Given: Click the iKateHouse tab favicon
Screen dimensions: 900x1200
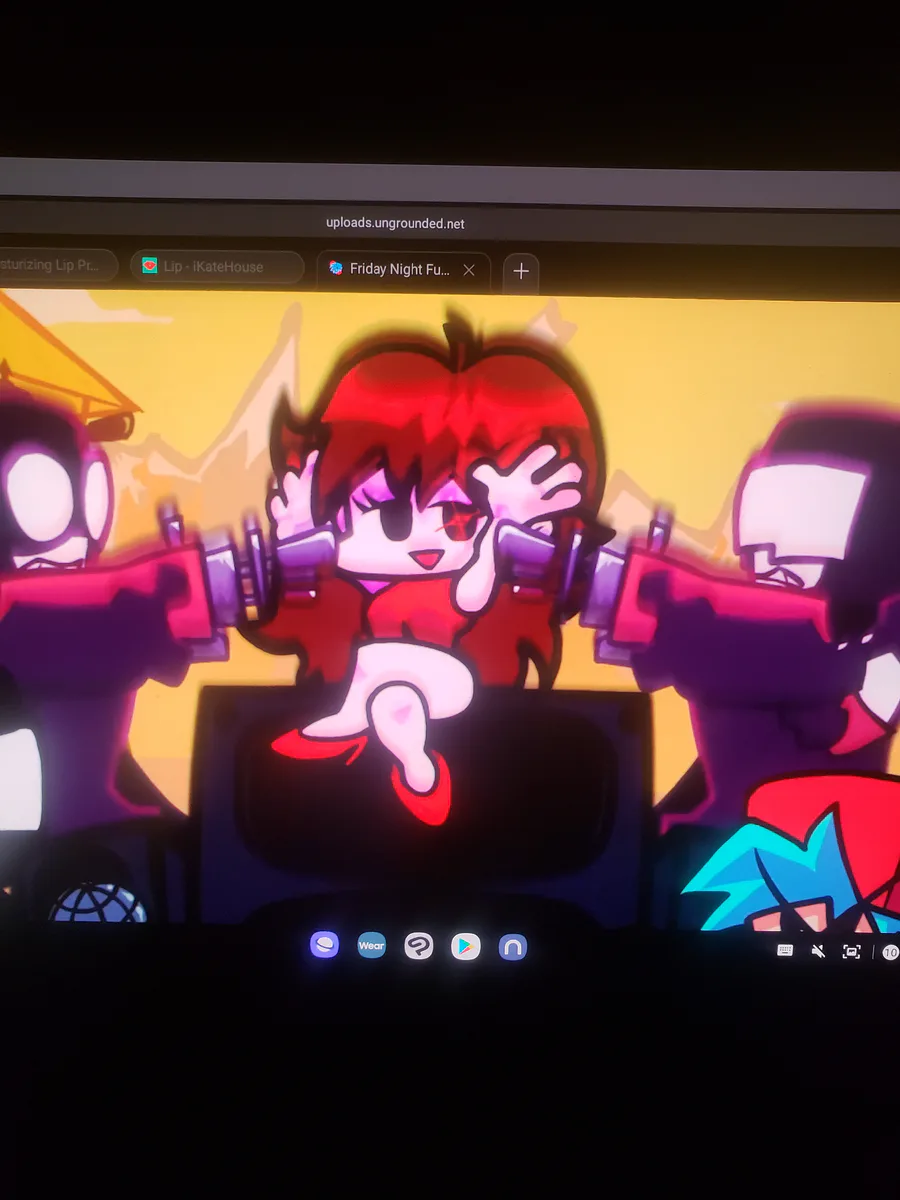Looking at the screenshot, I should coord(150,266).
